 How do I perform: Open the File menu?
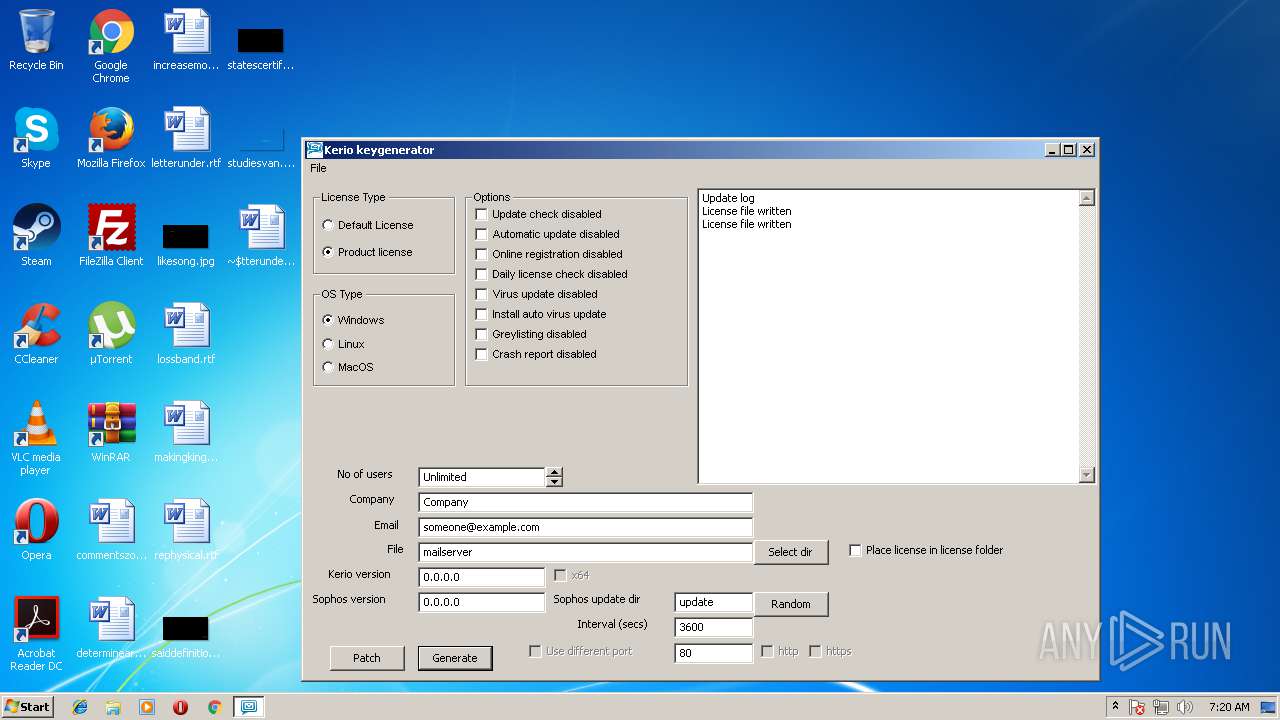click(318, 168)
